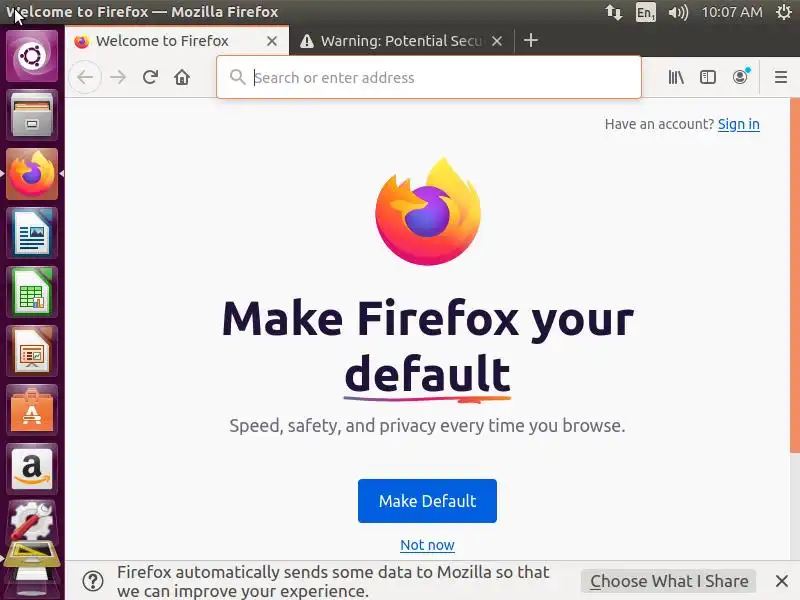Image resolution: width=800 pixels, height=600 pixels.
Task: Go back using the back arrow
Action: [x=85, y=78]
